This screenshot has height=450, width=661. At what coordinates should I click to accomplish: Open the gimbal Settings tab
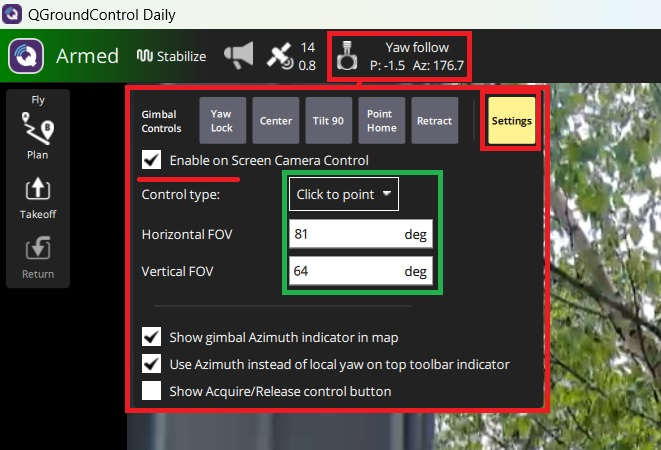pos(511,122)
